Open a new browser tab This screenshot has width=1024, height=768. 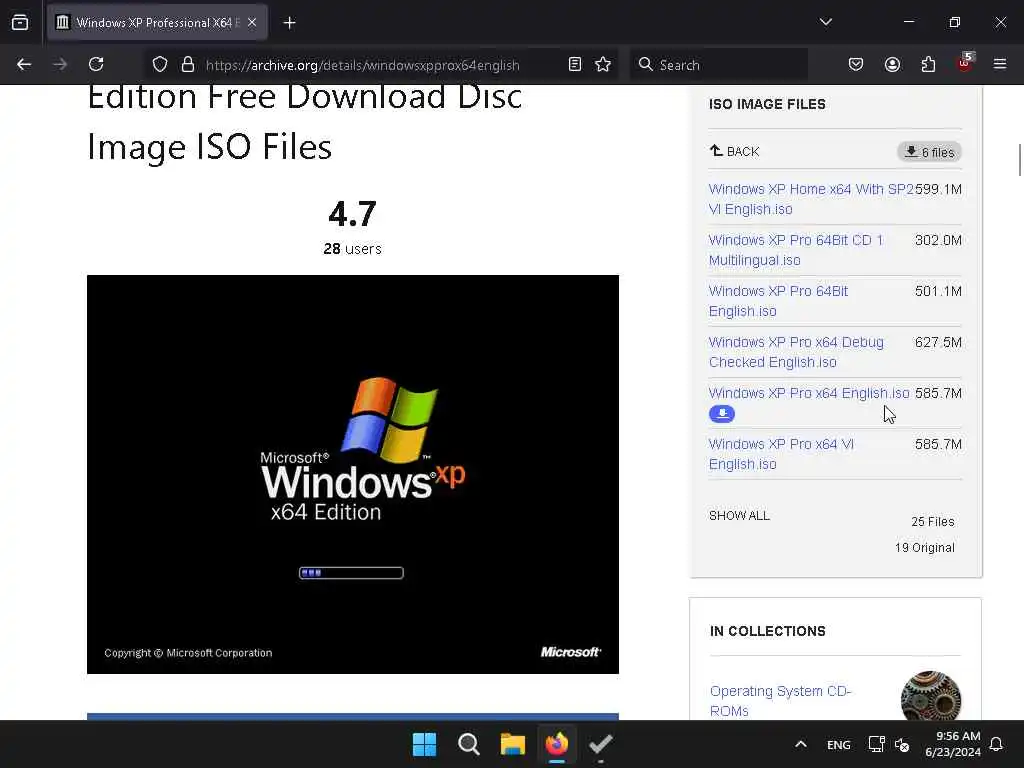click(x=289, y=23)
